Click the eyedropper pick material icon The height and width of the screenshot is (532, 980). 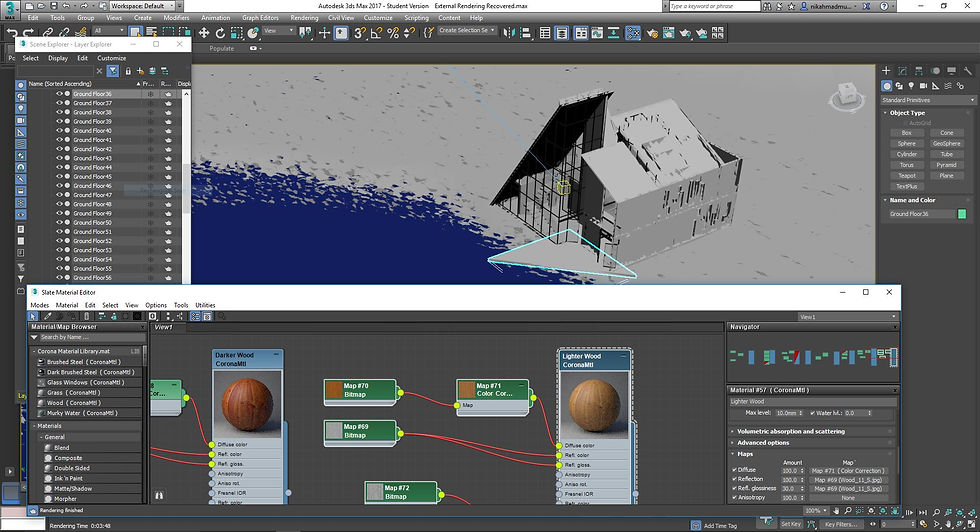(x=47, y=316)
